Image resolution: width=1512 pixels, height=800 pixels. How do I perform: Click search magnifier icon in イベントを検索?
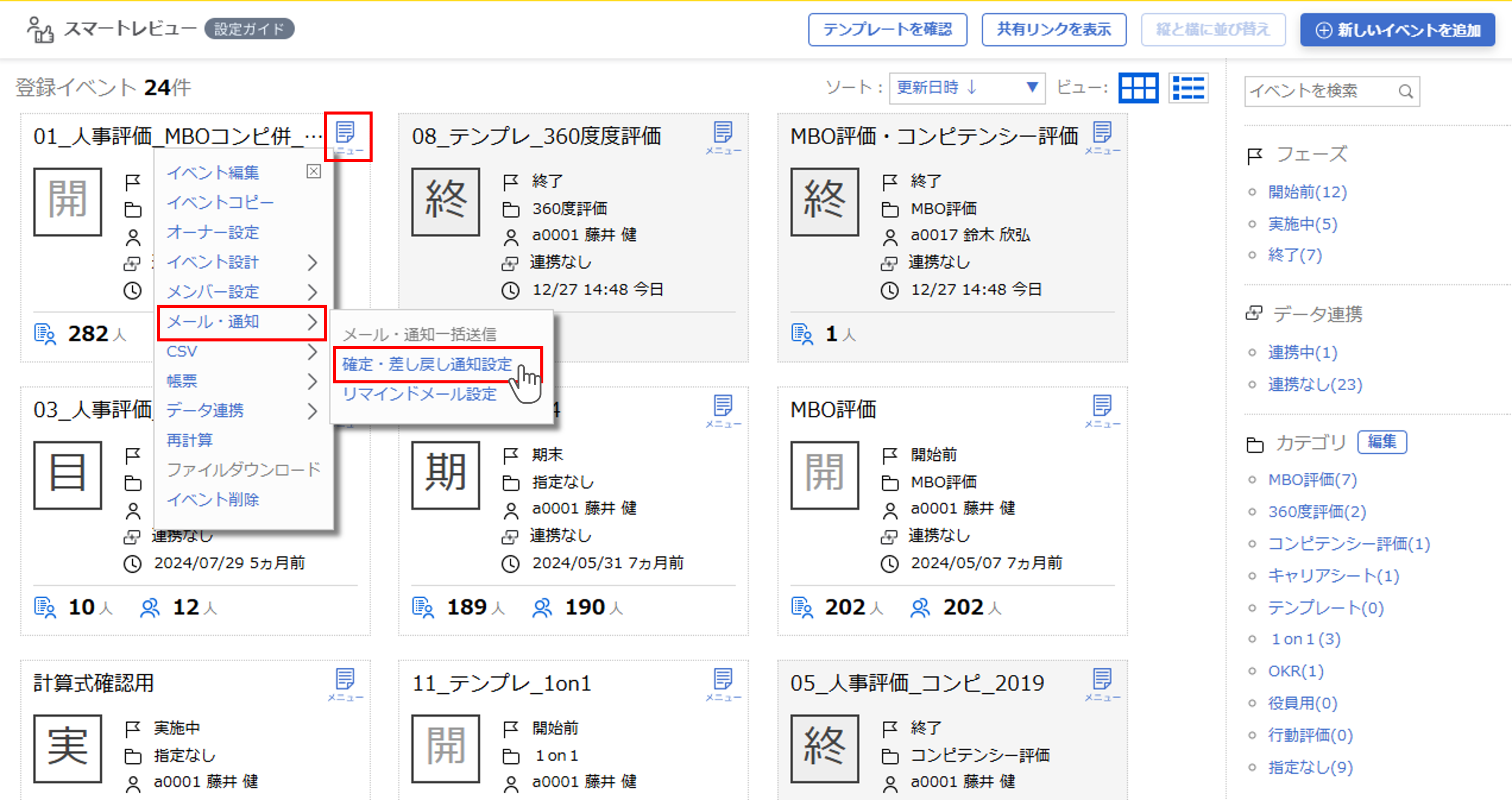[1405, 92]
